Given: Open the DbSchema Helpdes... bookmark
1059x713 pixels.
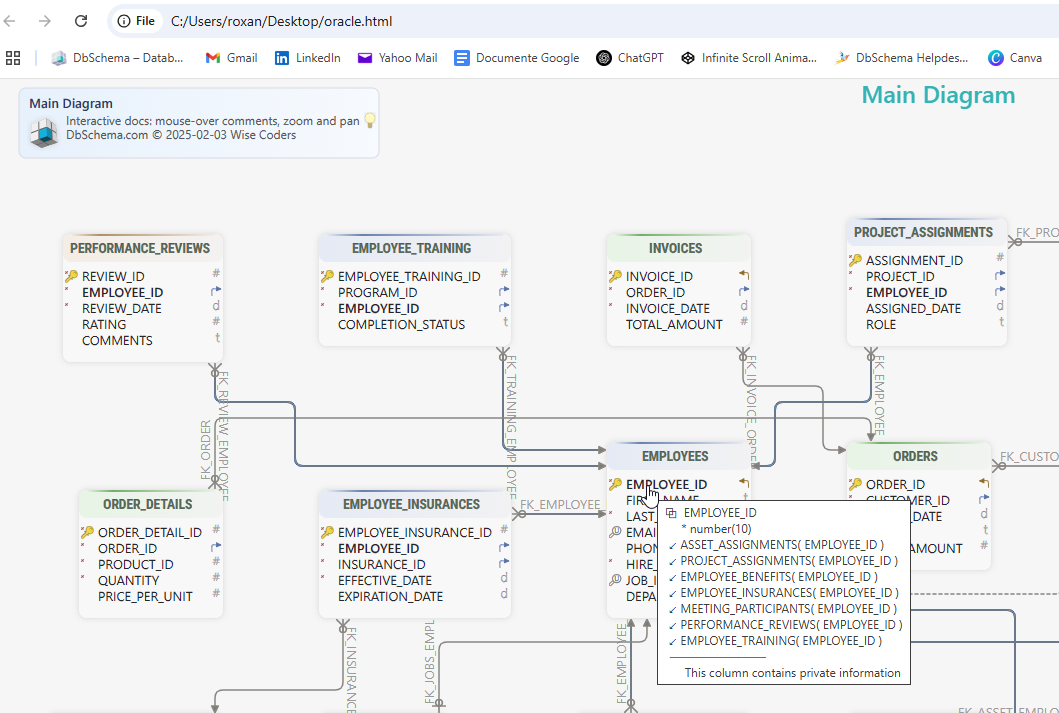Looking at the screenshot, I should [901, 58].
